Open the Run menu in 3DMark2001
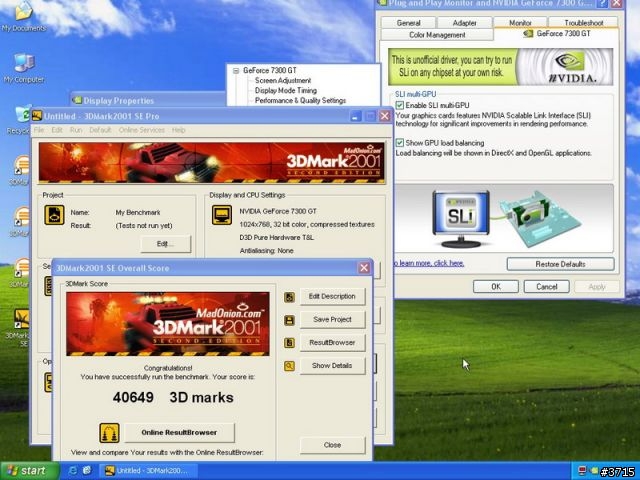640x480 pixels. (76, 130)
